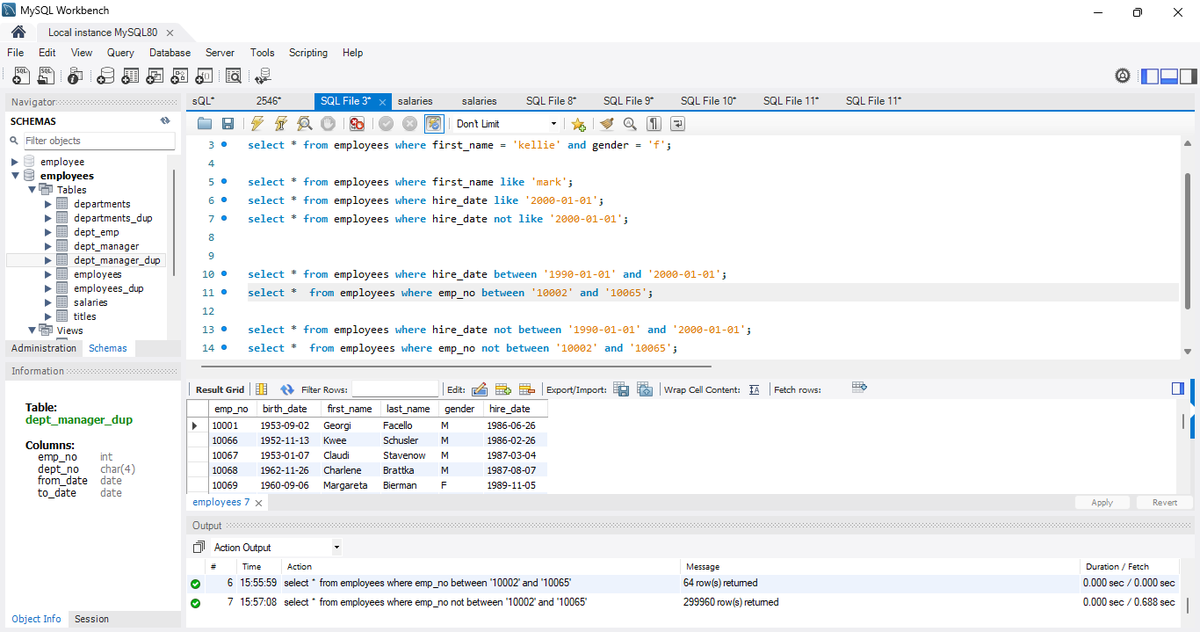1200x632 pixels.
Task: Close the SQL File 3* tab
Action: [x=382, y=102]
